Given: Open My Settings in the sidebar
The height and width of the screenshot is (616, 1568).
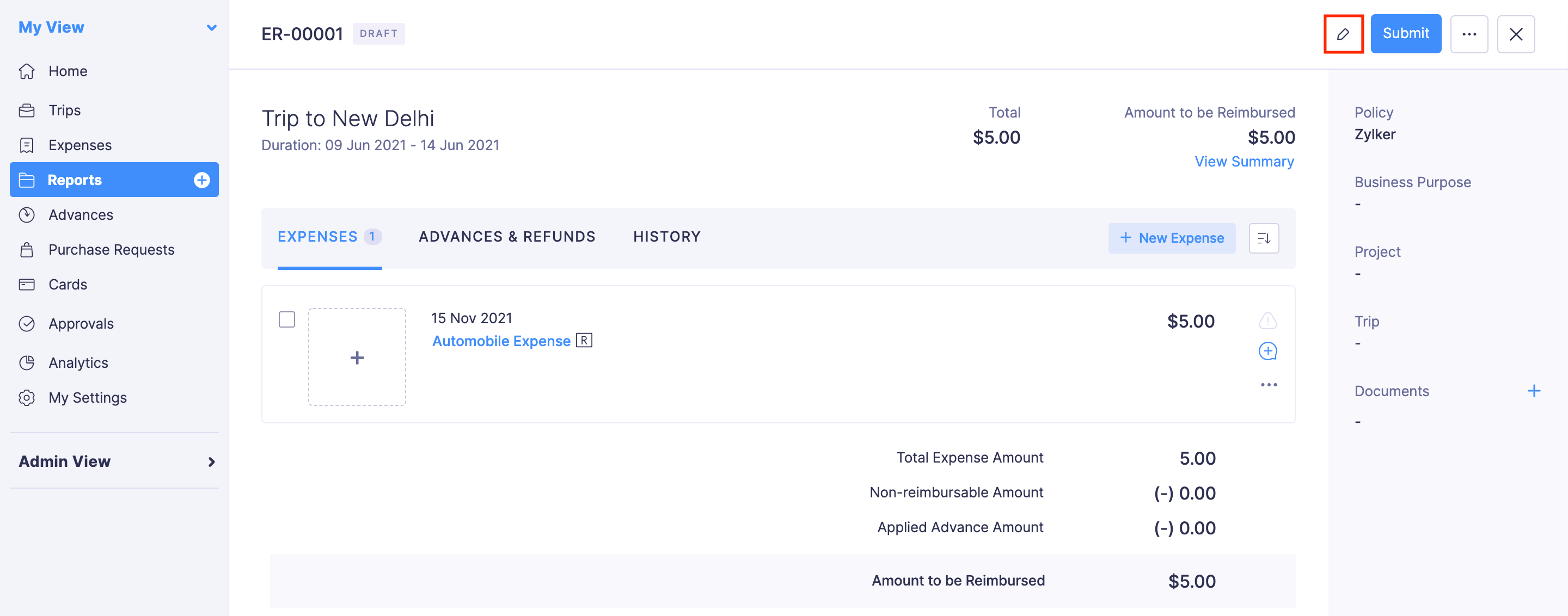Looking at the screenshot, I should click(87, 397).
